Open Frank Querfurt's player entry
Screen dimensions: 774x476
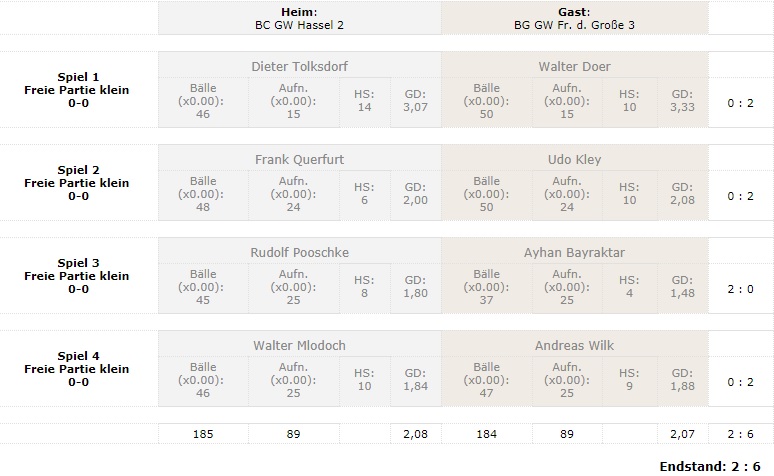tap(299, 159)
